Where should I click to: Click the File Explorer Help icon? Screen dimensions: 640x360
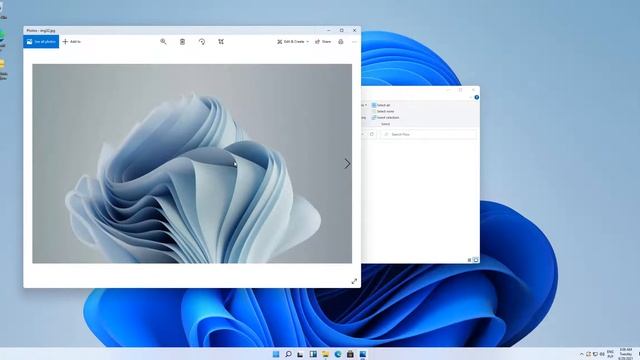[476, 98]
